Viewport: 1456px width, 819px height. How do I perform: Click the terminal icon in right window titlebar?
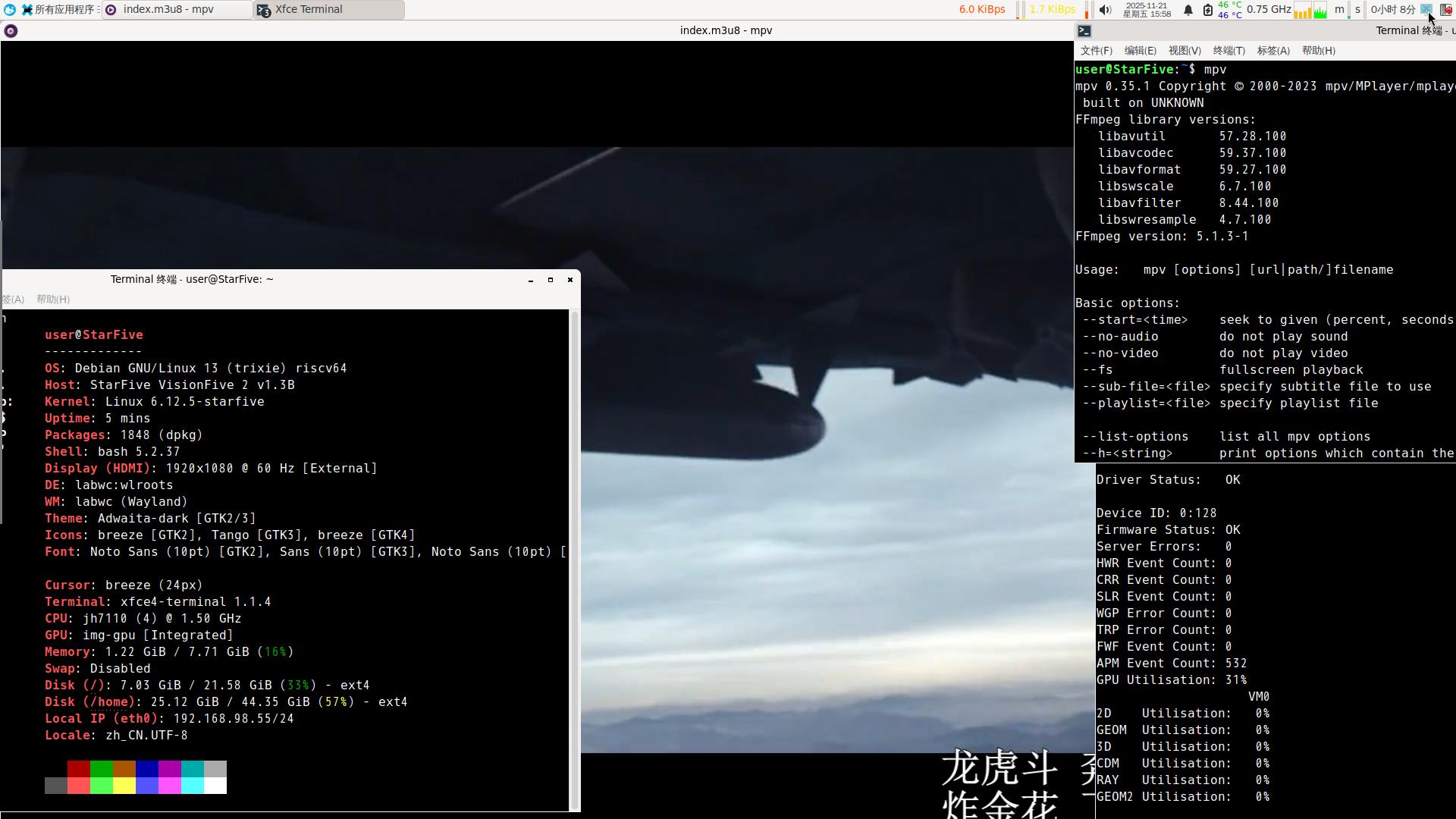(x=1084, y=31)
